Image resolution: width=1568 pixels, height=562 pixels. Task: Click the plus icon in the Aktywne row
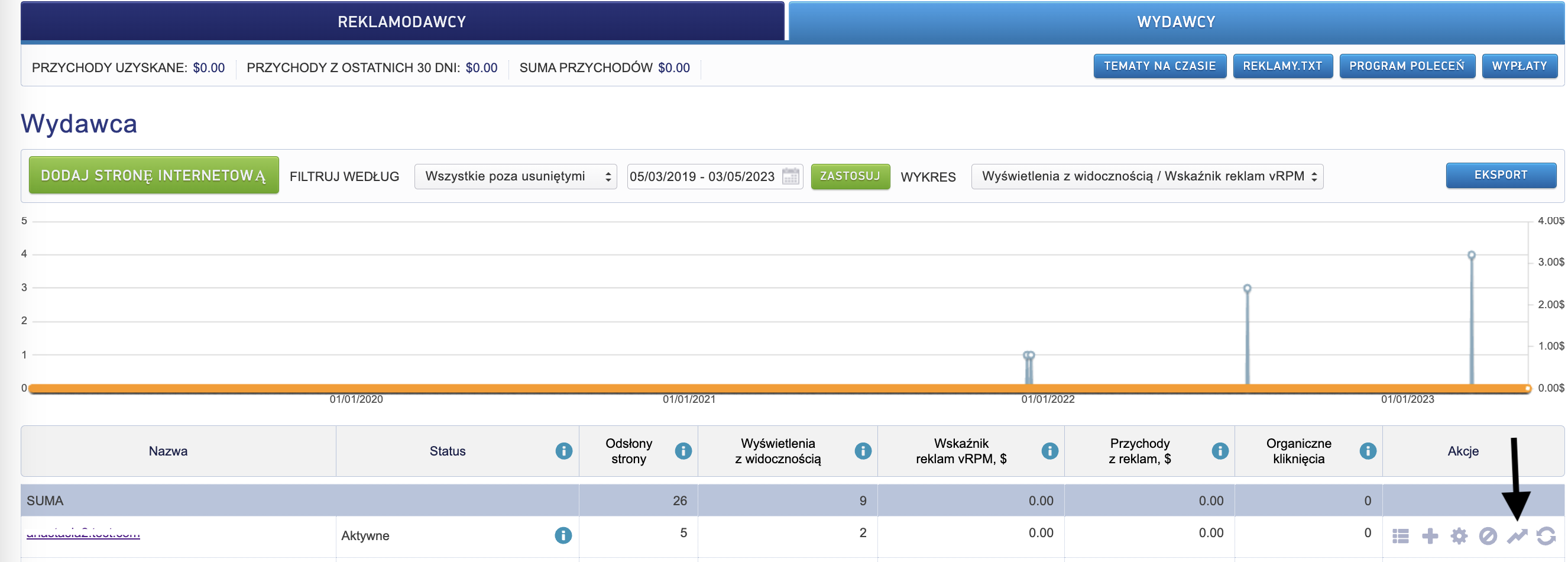[x=1430, y=536]
